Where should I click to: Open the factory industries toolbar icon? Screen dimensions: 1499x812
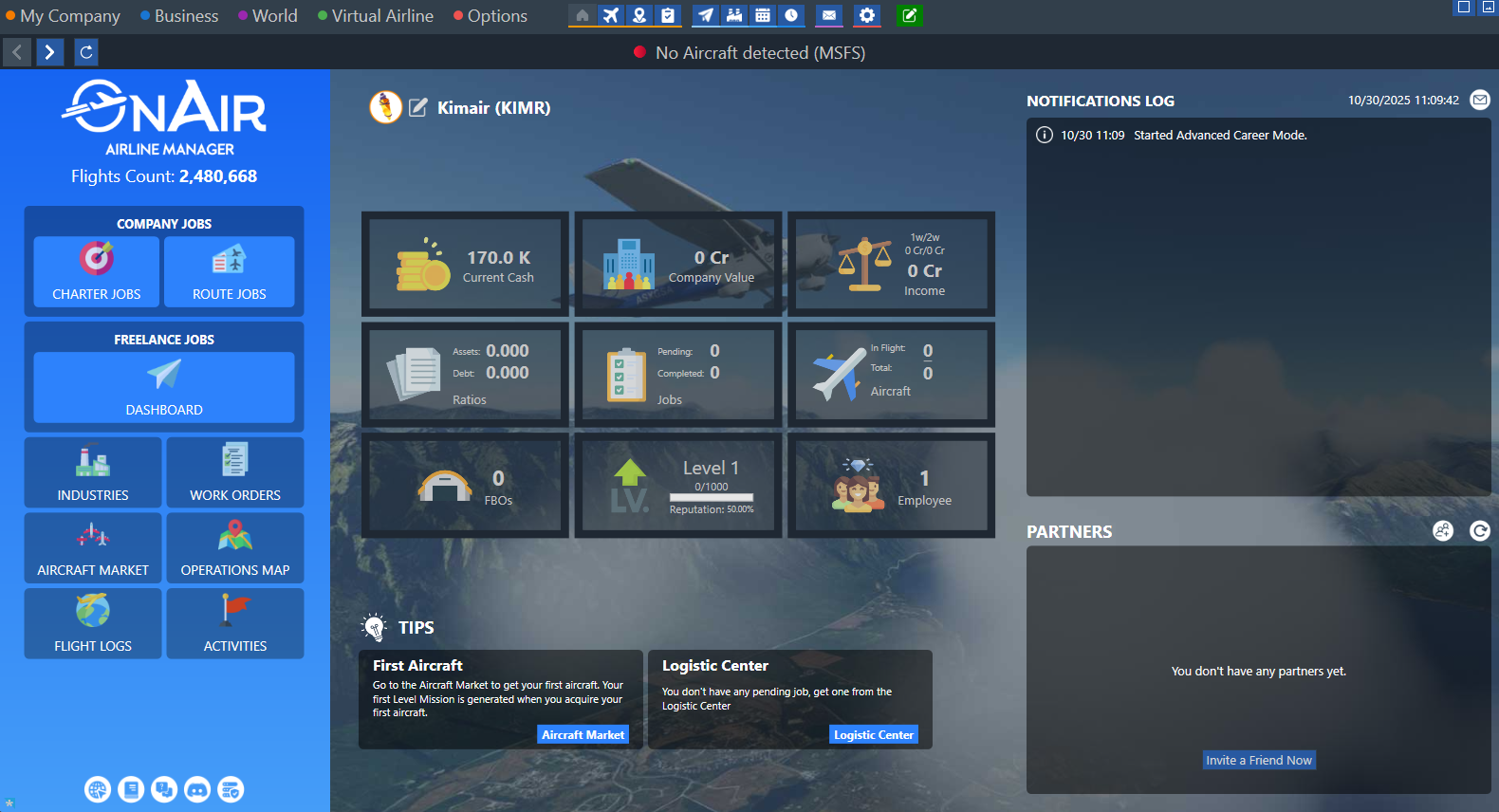pyautogui.click(x=734, y=15)
